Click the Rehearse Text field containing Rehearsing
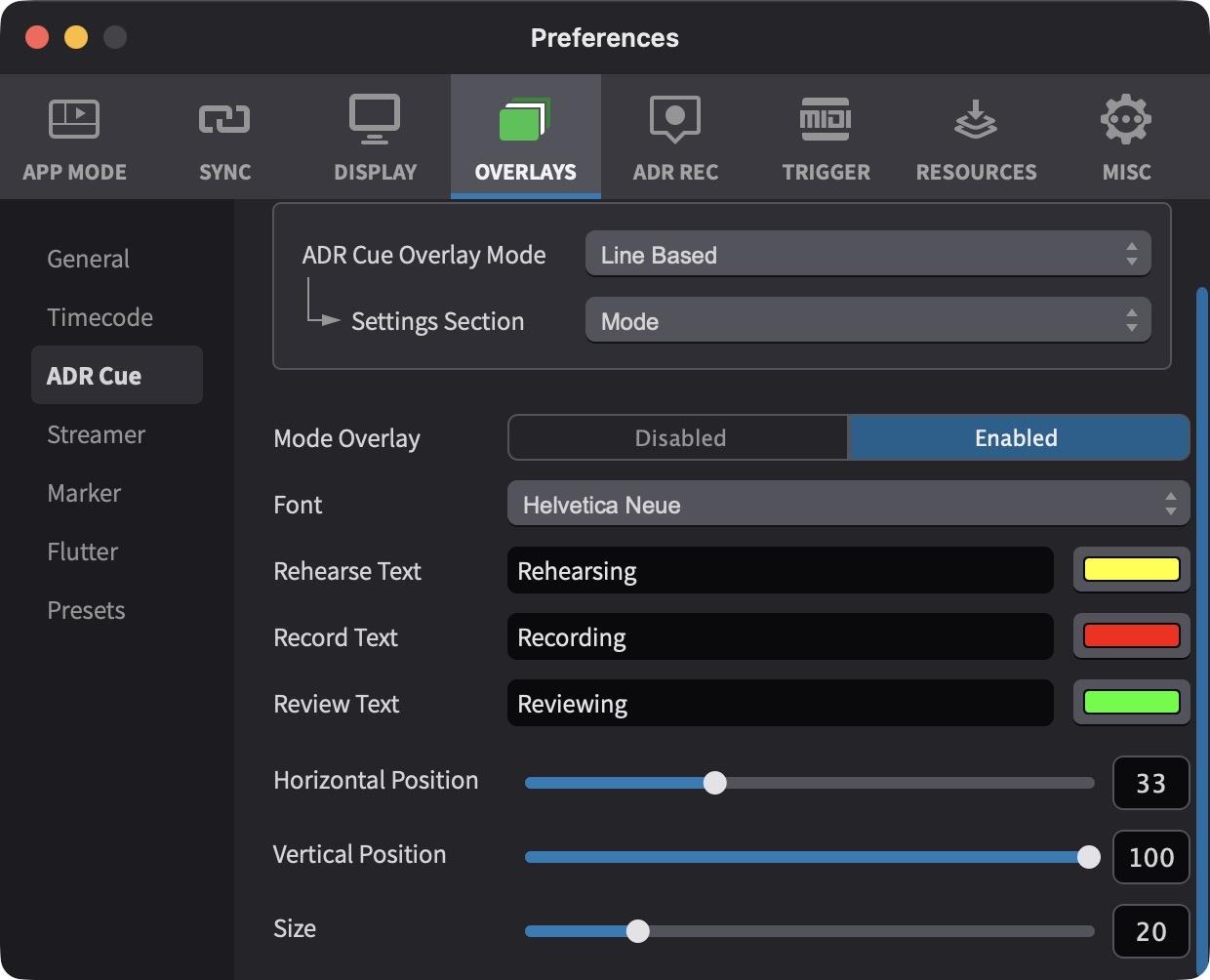 pyautogui.click(x=781, y=570)
